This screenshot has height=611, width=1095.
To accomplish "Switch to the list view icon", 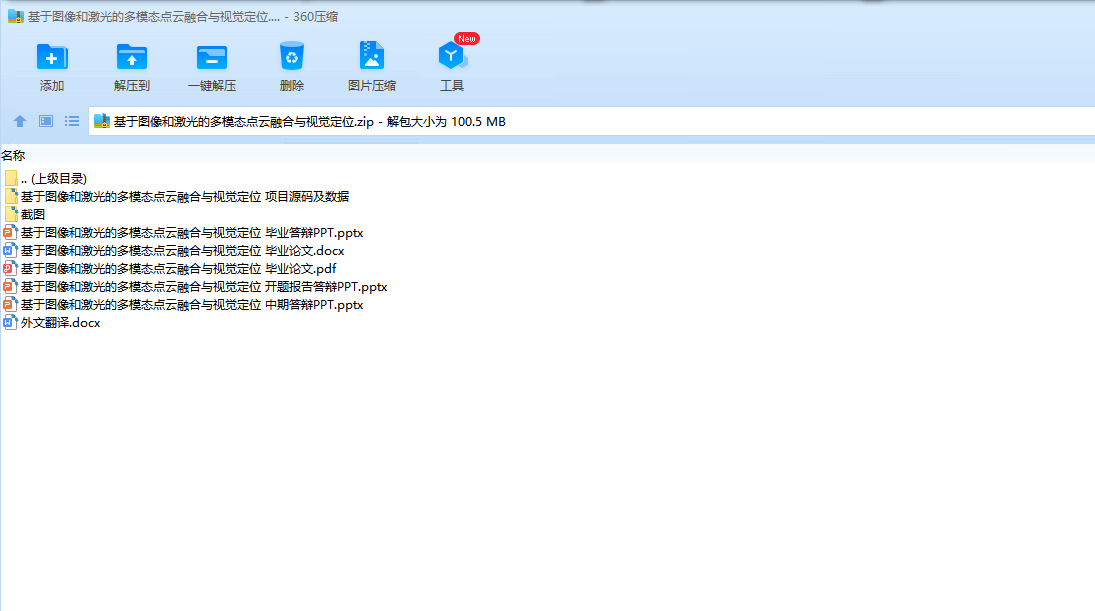I will 72,122.
